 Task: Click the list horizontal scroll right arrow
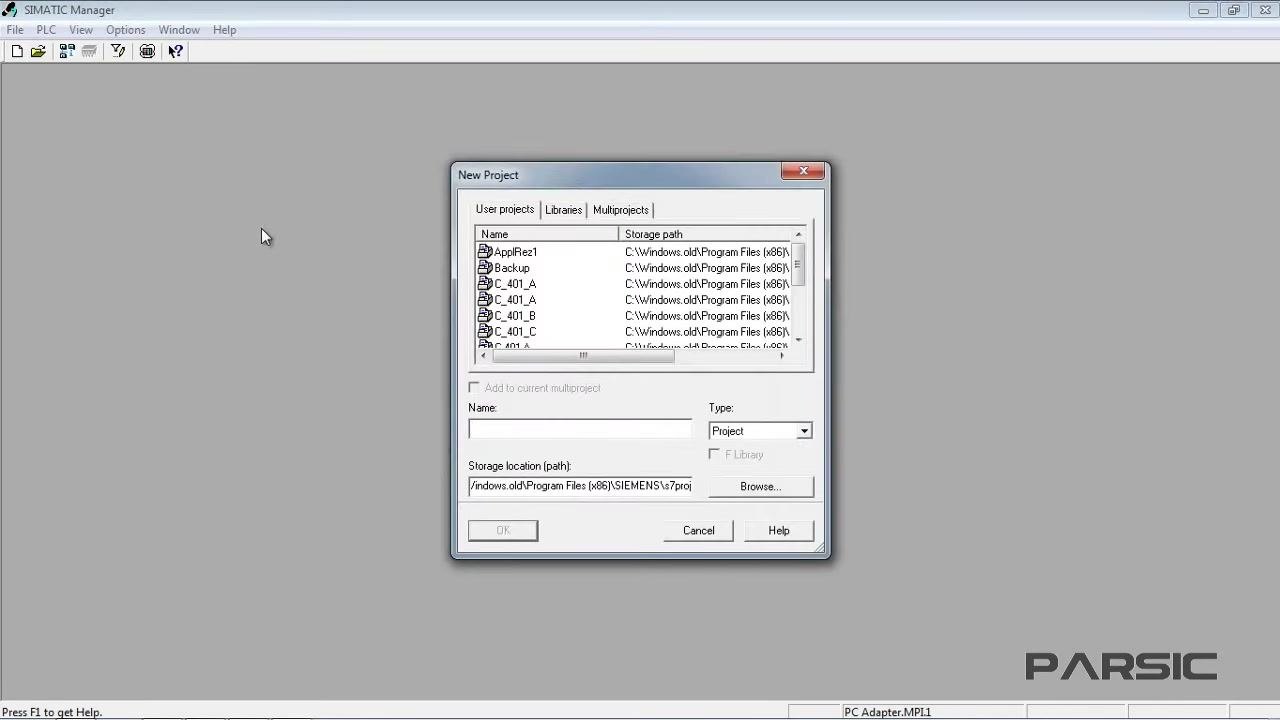pos(782,355)
